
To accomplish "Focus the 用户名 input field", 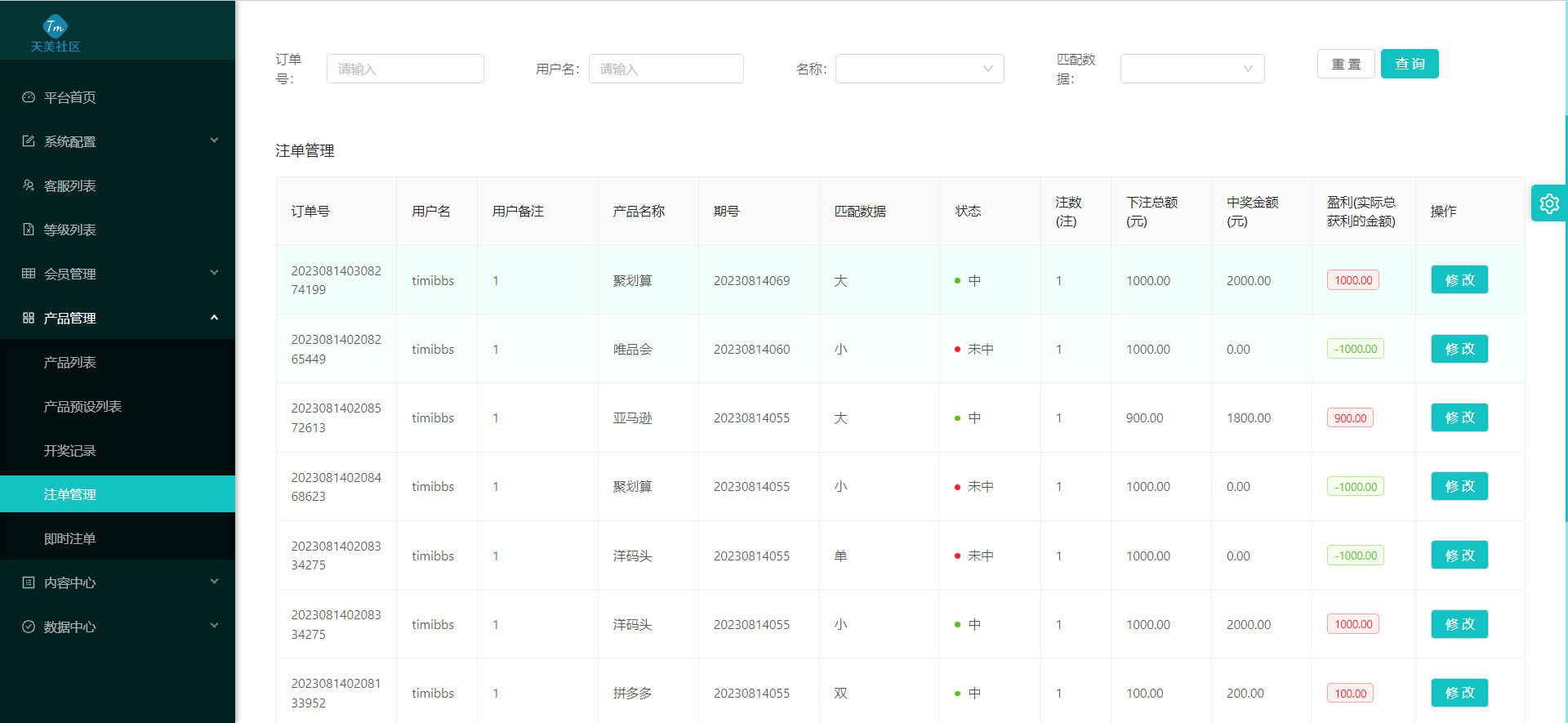I will click(x=666, y=69).
